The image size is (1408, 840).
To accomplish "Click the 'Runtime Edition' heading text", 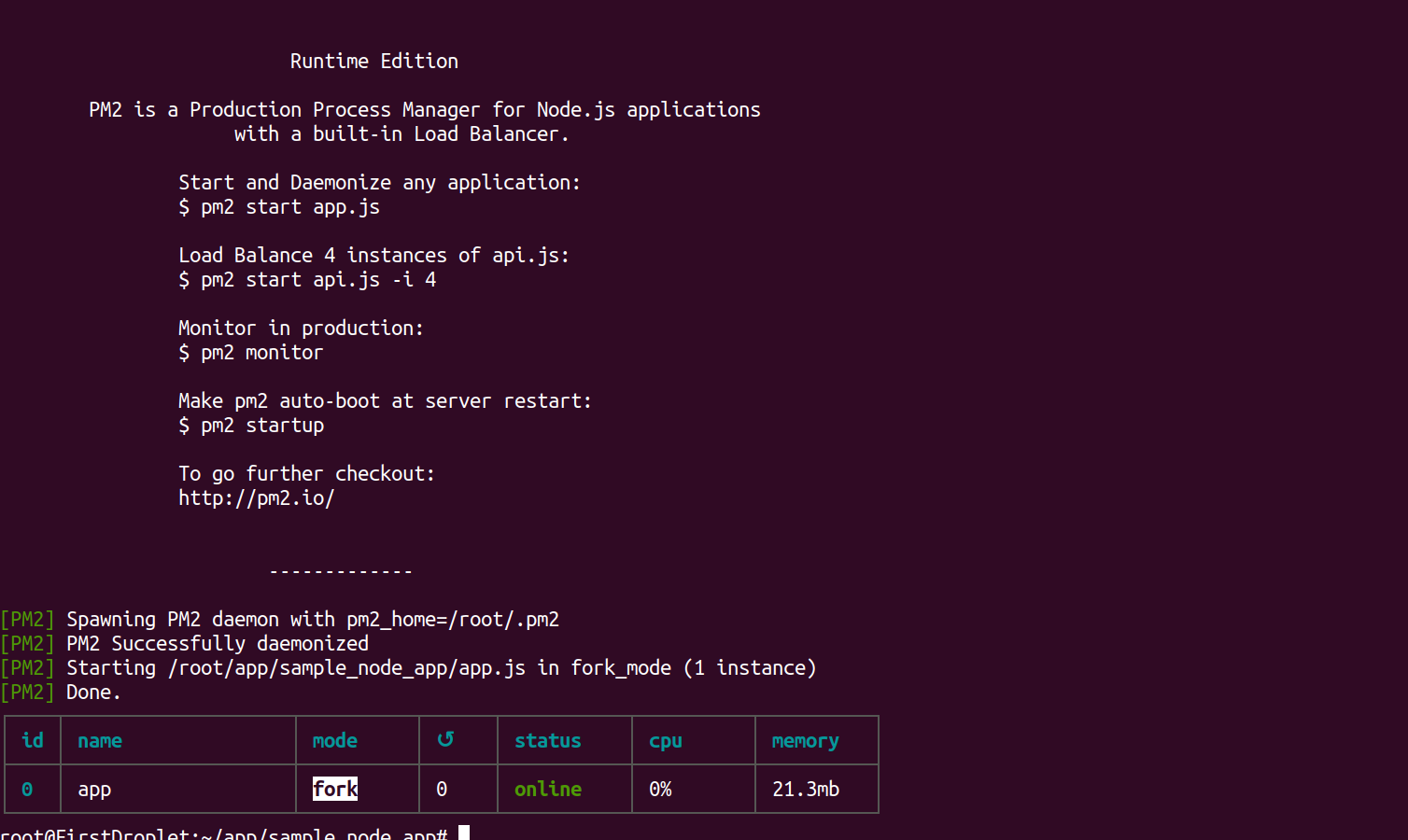I will [x=374, y=61].
